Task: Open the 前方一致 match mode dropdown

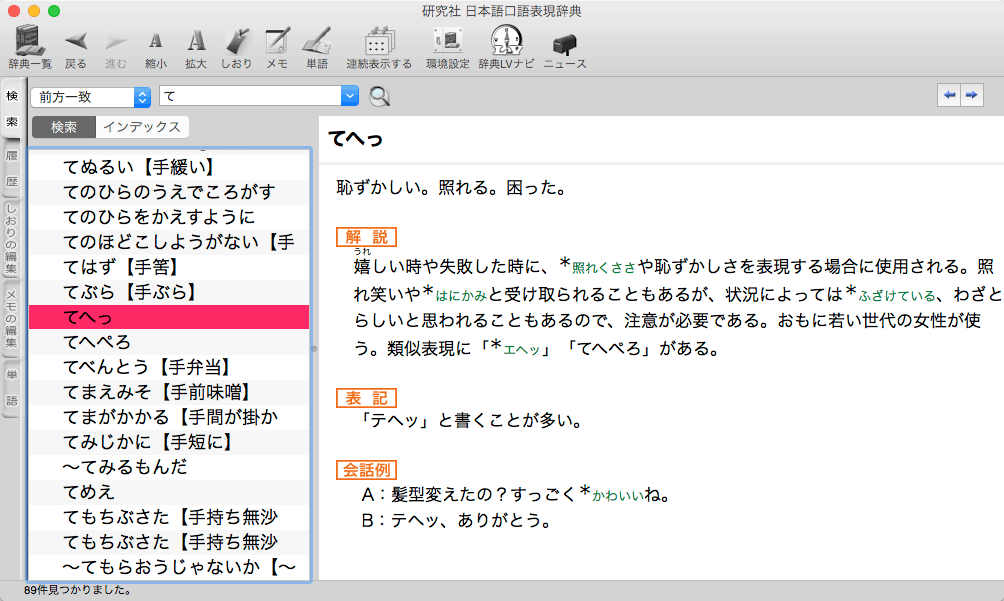Action: [90, 96]
